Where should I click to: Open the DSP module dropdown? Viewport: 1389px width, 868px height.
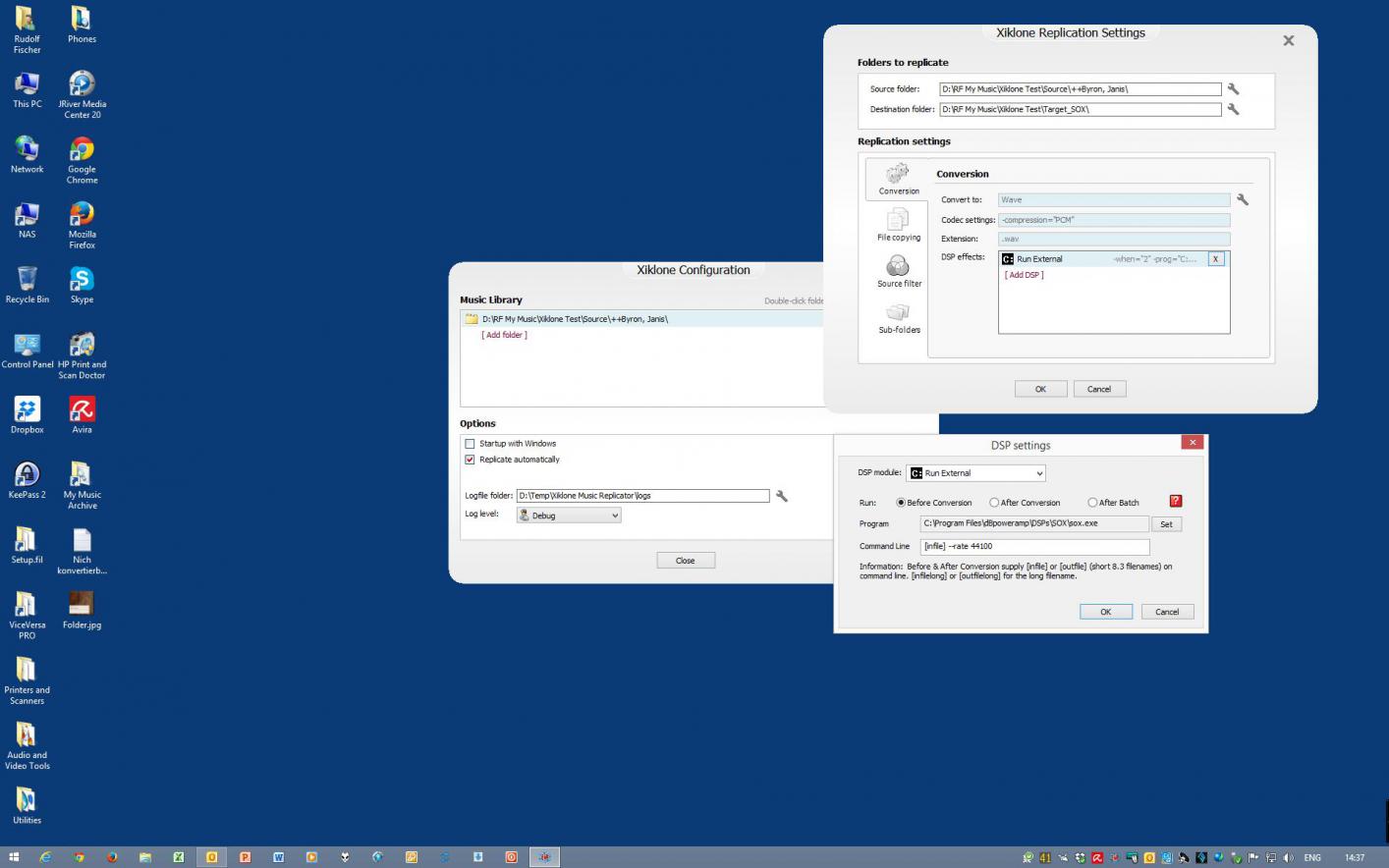point(975,473)
